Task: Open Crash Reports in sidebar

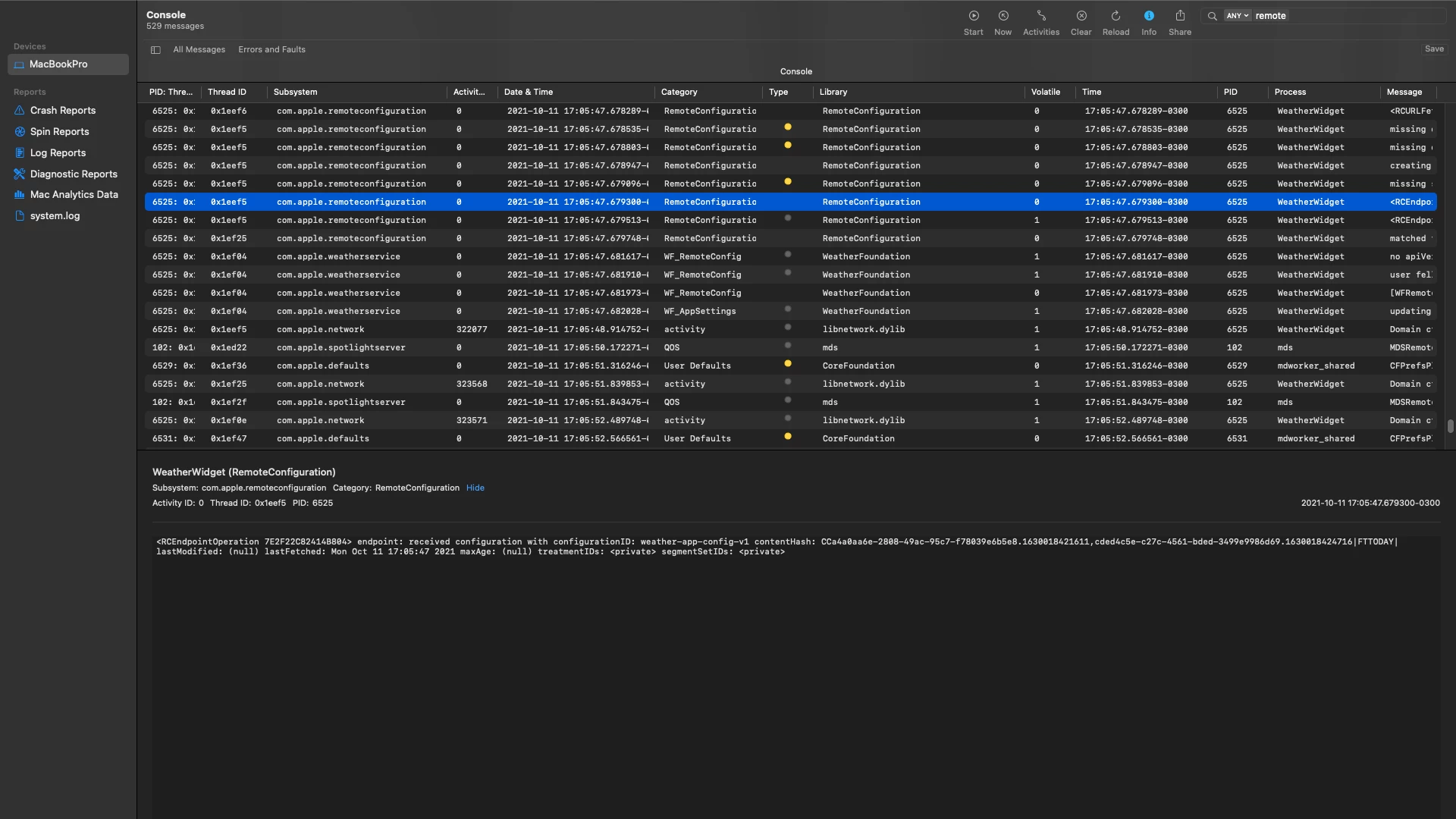Action: click(x=63, y=111)
